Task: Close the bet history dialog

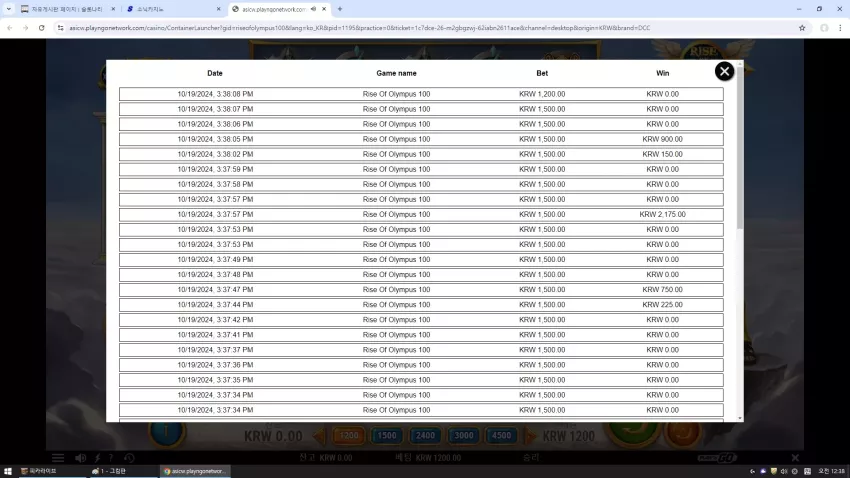Action: pos(724,71)
